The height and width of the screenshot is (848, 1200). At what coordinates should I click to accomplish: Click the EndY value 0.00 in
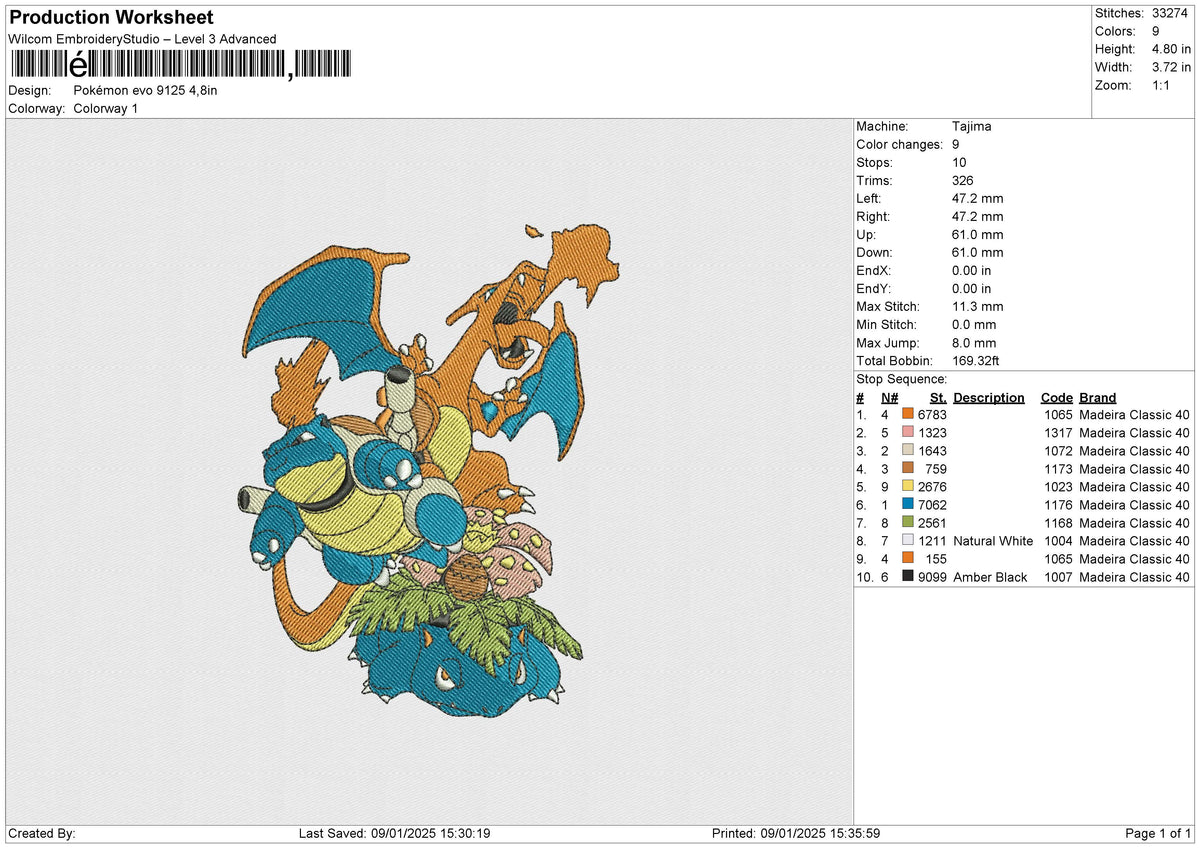972,288
